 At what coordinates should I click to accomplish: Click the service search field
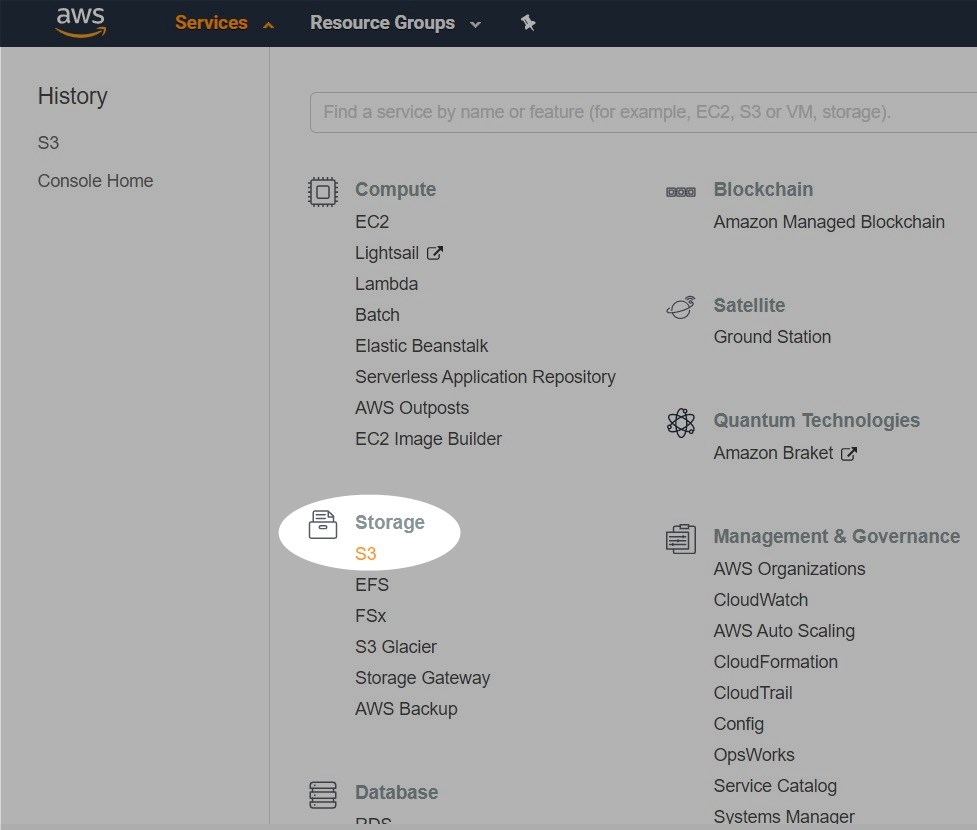tap(640, 112)
